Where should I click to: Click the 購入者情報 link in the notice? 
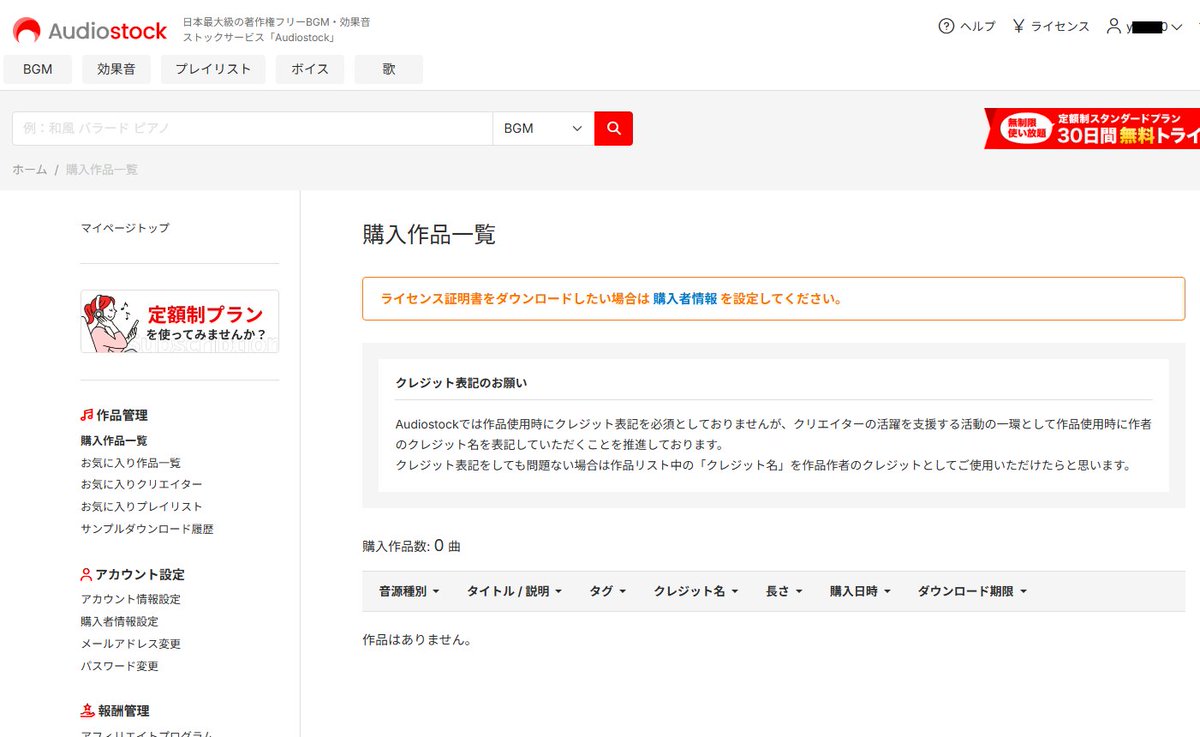[x=684, y=298]
